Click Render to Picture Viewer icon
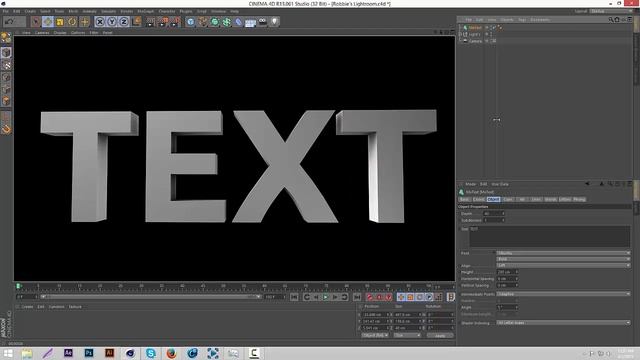Screen dimensions: 640x360 (x=163, y=22)
